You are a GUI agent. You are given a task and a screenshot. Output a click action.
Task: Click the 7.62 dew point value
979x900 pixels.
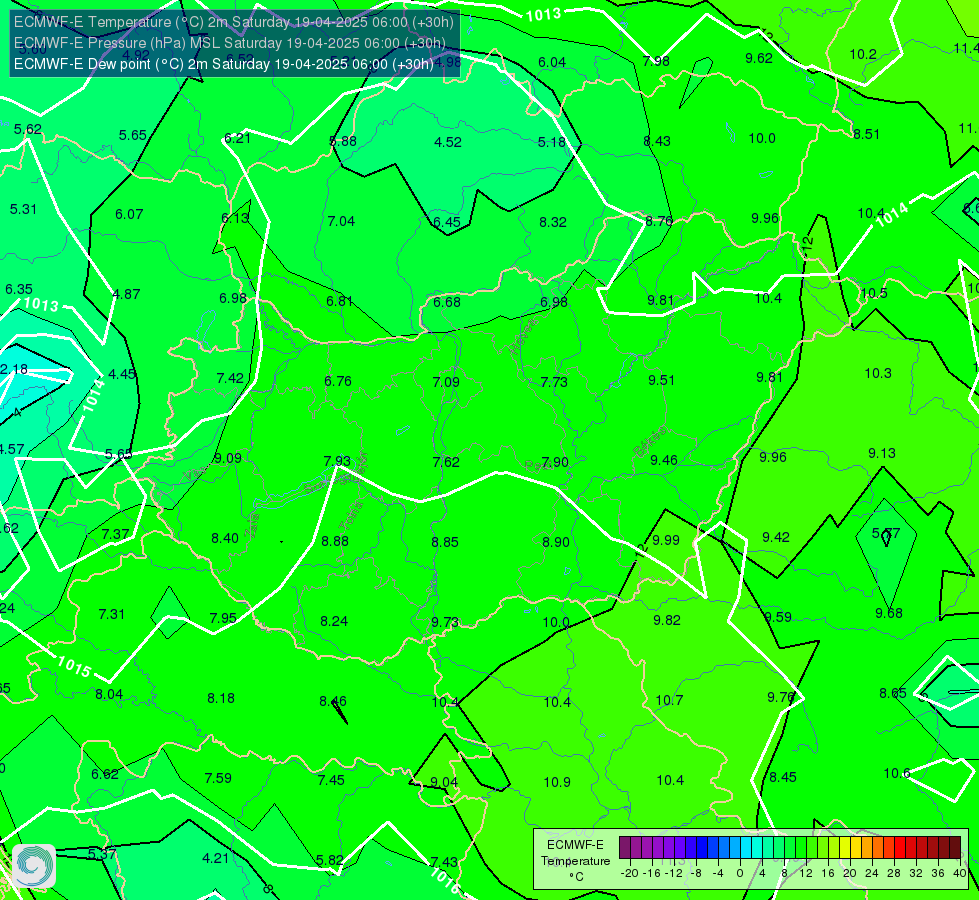446,462
